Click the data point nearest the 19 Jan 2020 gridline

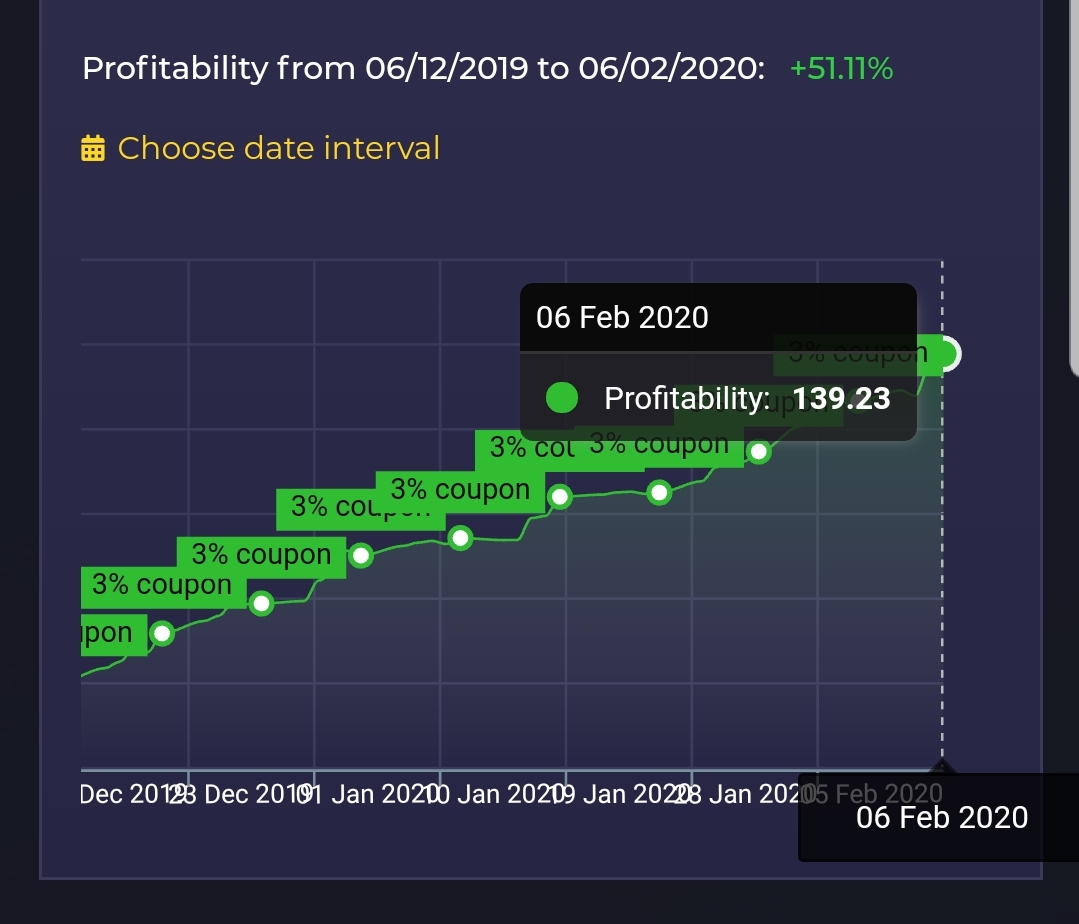(x=560, y=496)
